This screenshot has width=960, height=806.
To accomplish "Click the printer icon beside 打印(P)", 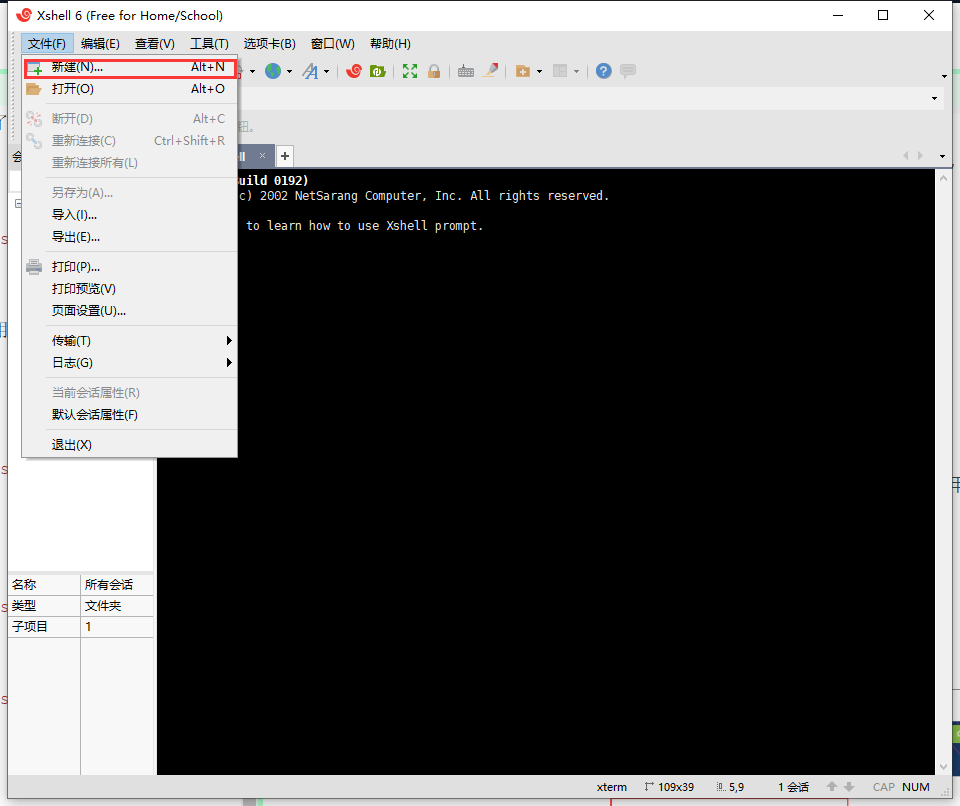I will coord(34,267).
